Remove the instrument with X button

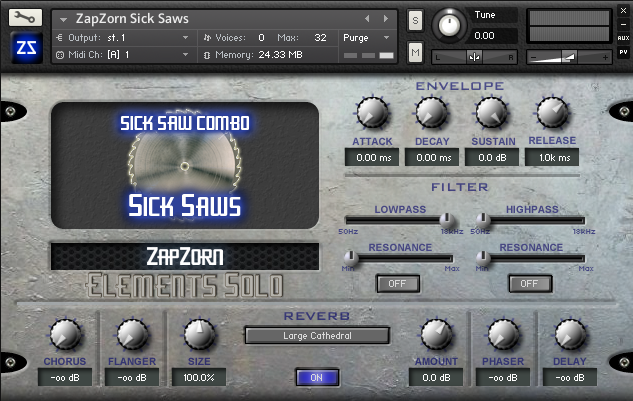tap(623, 11)
